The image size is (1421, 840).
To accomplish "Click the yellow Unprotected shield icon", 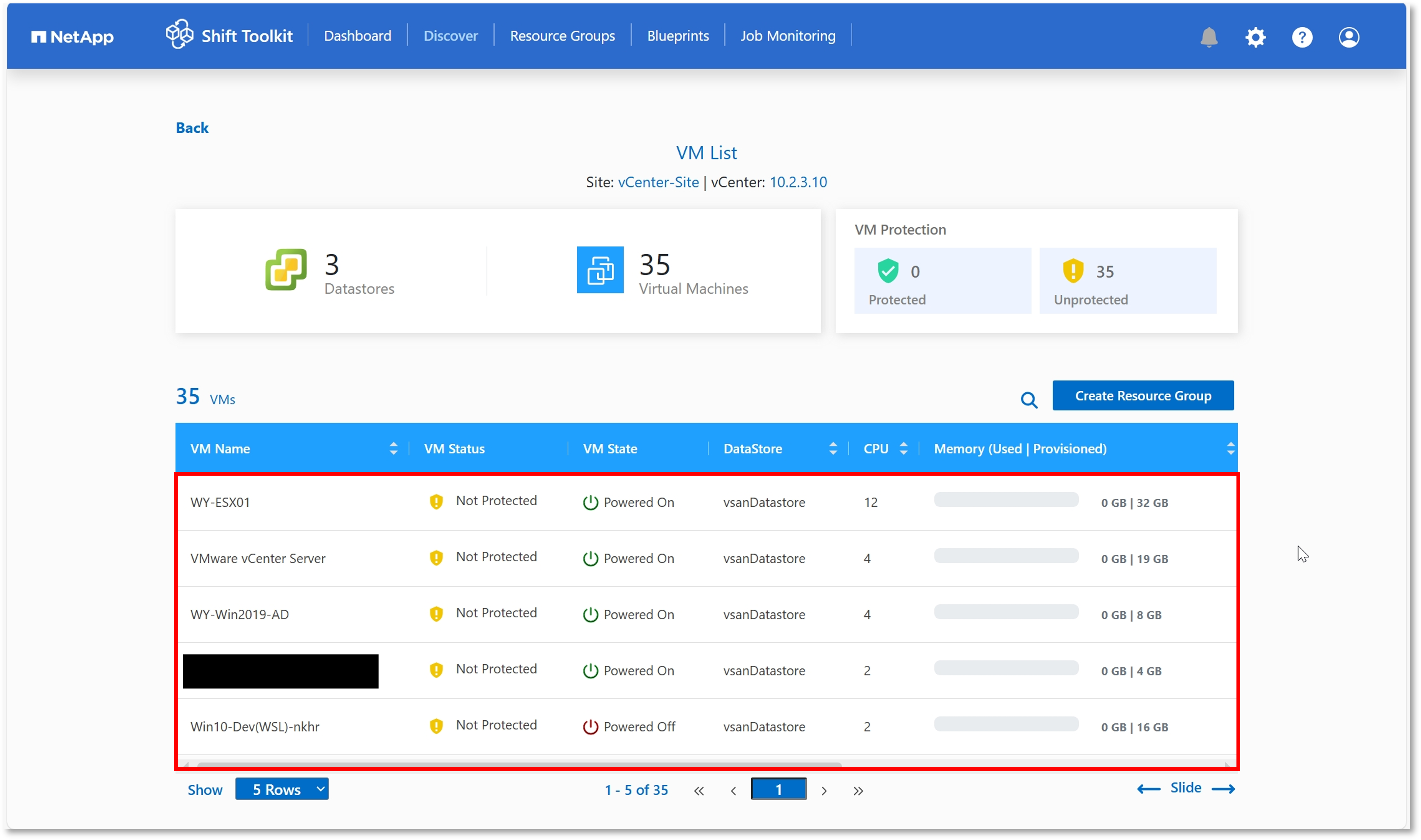I will (1073, 270).
